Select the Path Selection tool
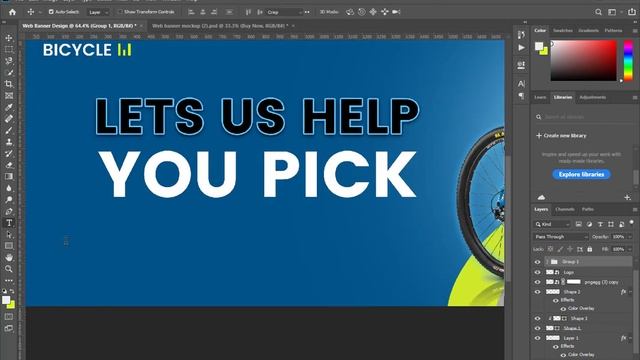This screenshot has height=360, width=640. 9,235
